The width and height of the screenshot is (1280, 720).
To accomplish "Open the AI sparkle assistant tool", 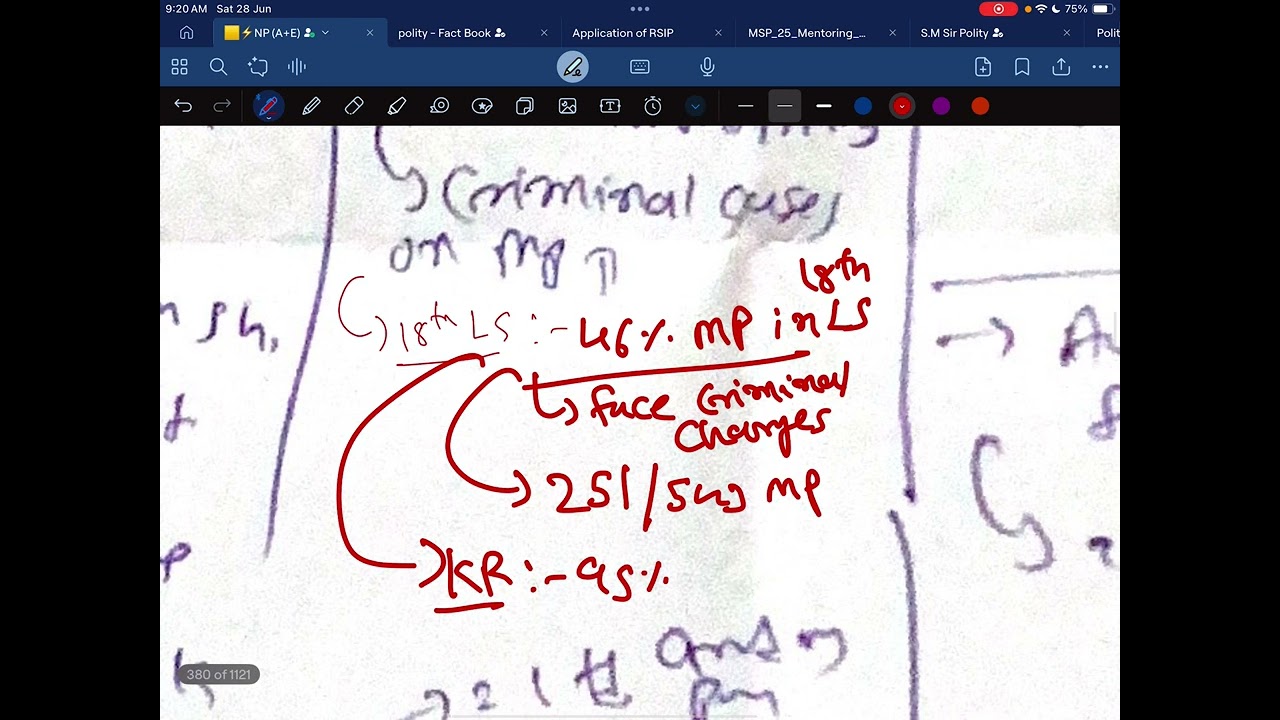I will tap(258, 67).
